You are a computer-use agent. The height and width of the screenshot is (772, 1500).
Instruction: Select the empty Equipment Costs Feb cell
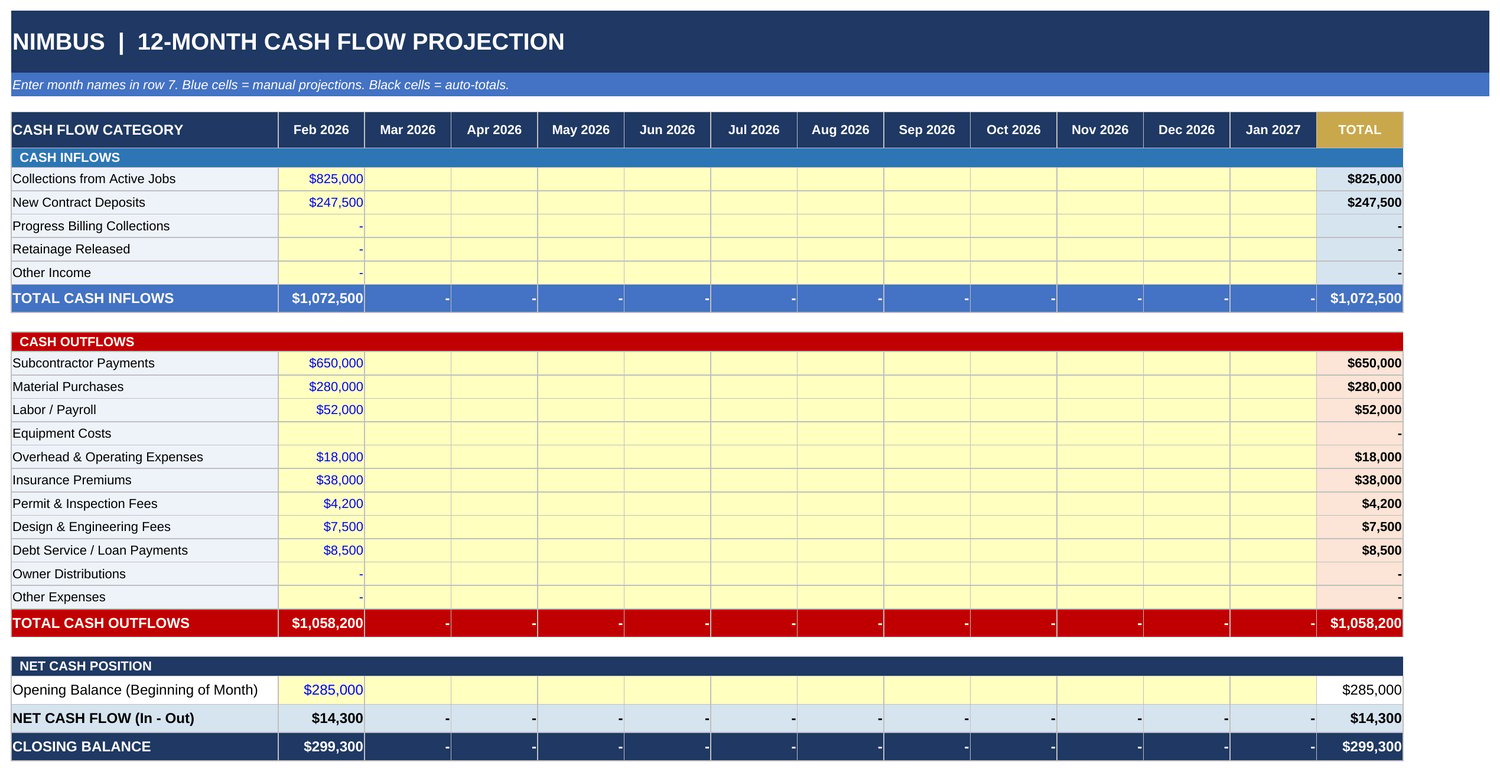(x=321, y=434)
